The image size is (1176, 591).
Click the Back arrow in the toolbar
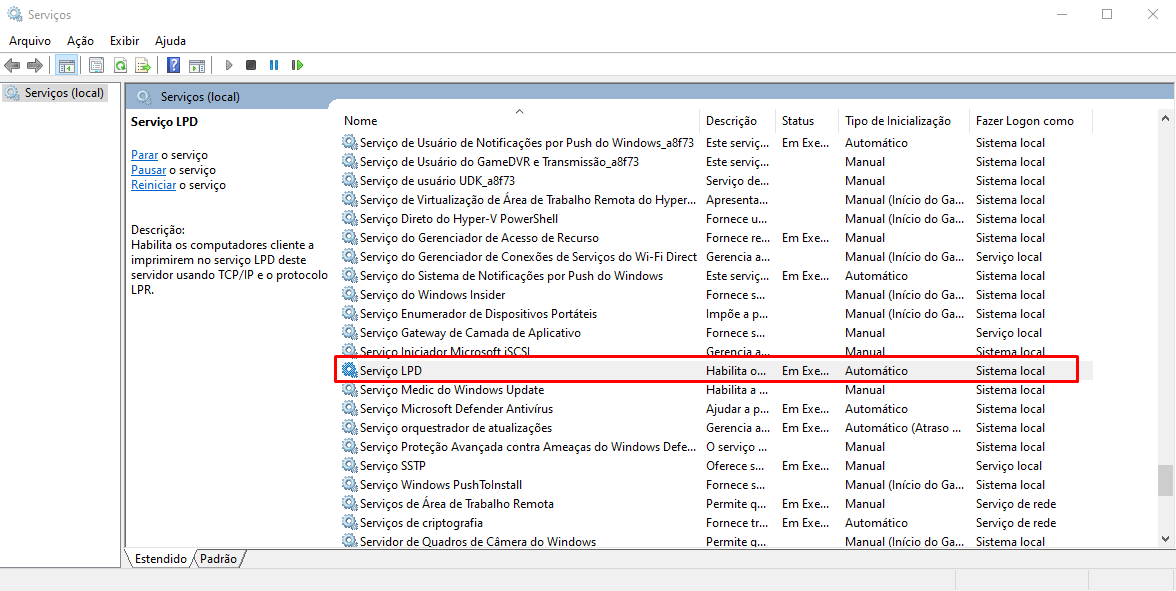click(12, 65)
